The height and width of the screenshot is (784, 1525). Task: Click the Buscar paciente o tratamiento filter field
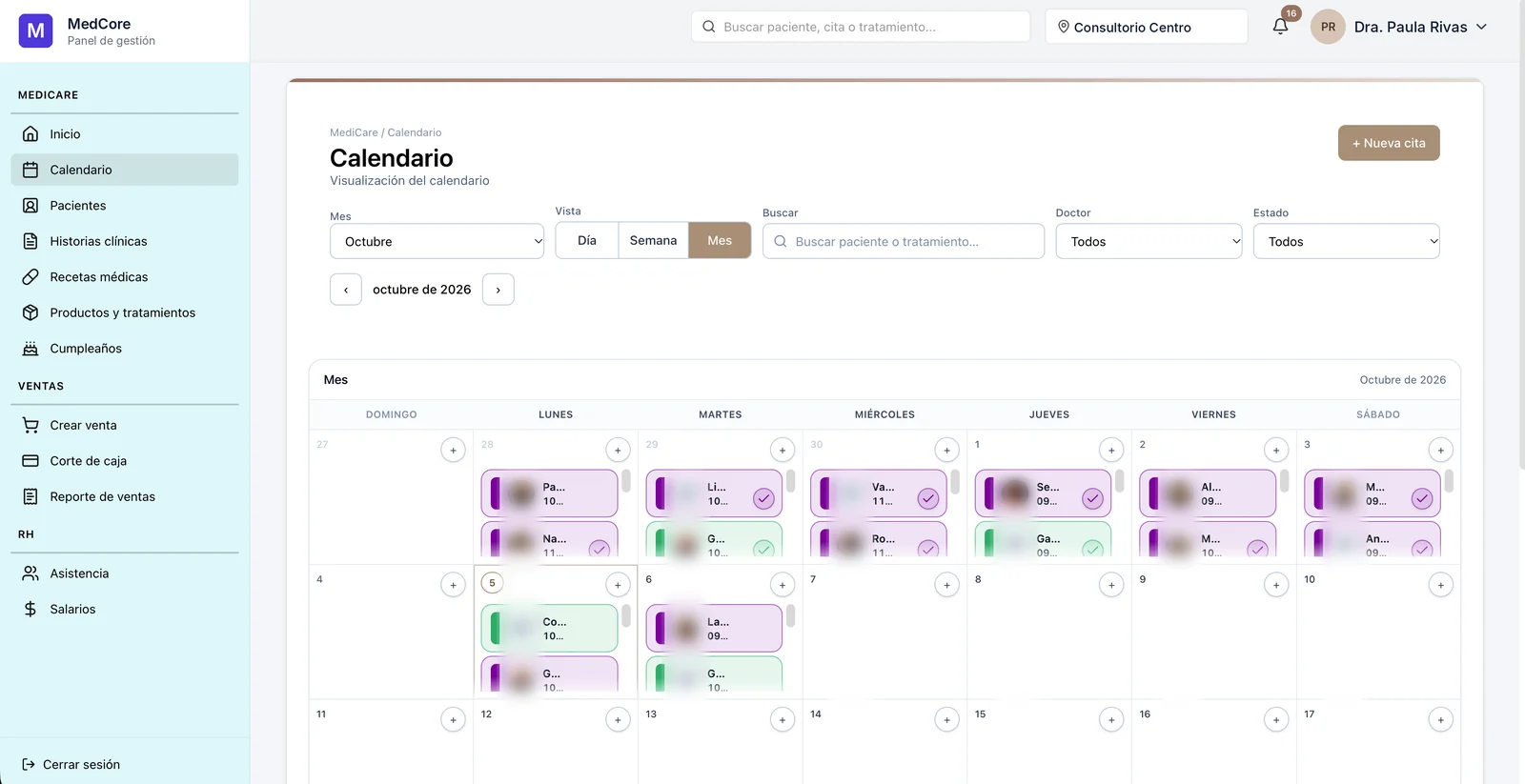click(x=904, y=241)
